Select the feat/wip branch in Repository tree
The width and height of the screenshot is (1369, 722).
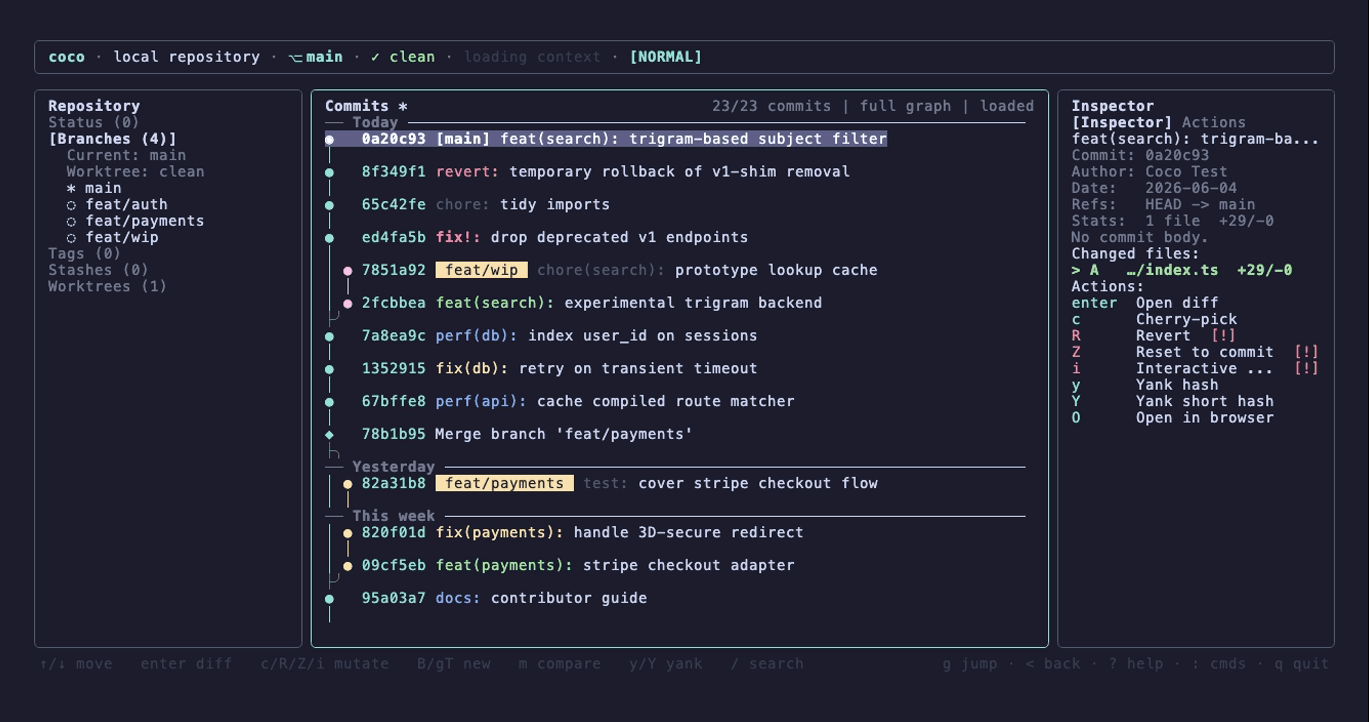click(112, 238)
